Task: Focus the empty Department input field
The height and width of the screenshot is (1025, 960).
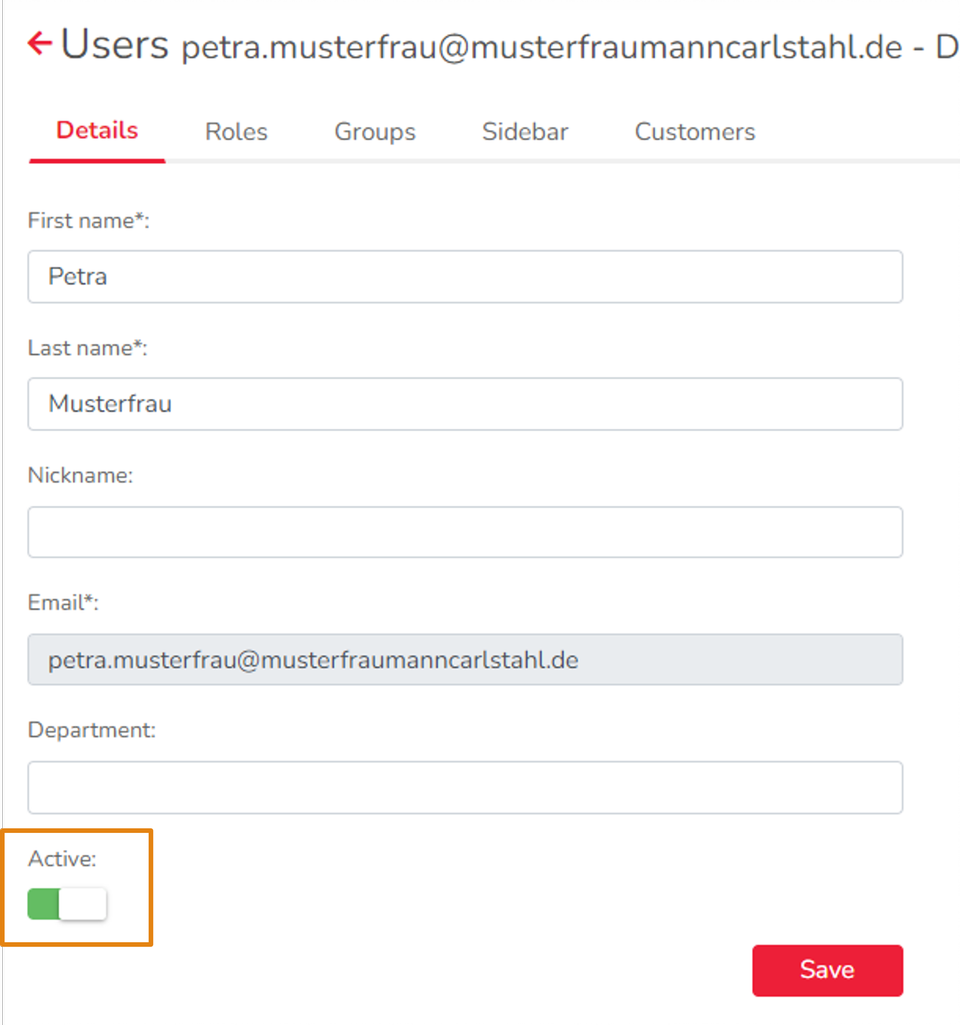Action: 465,788
